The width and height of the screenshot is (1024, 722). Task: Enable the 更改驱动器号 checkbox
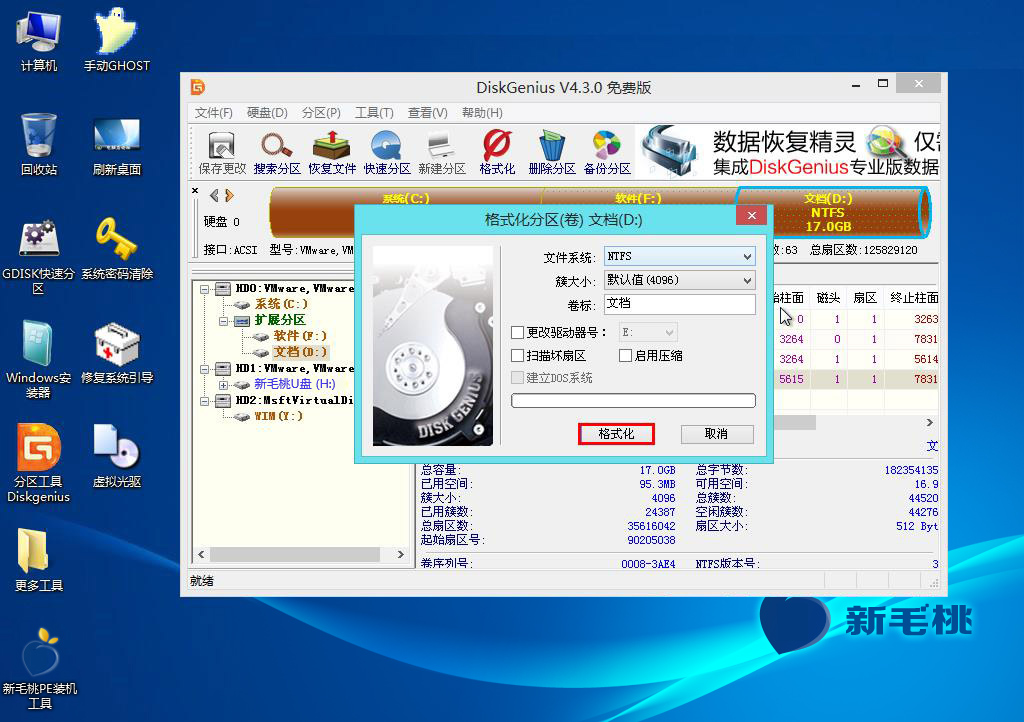tap(517, 333)
